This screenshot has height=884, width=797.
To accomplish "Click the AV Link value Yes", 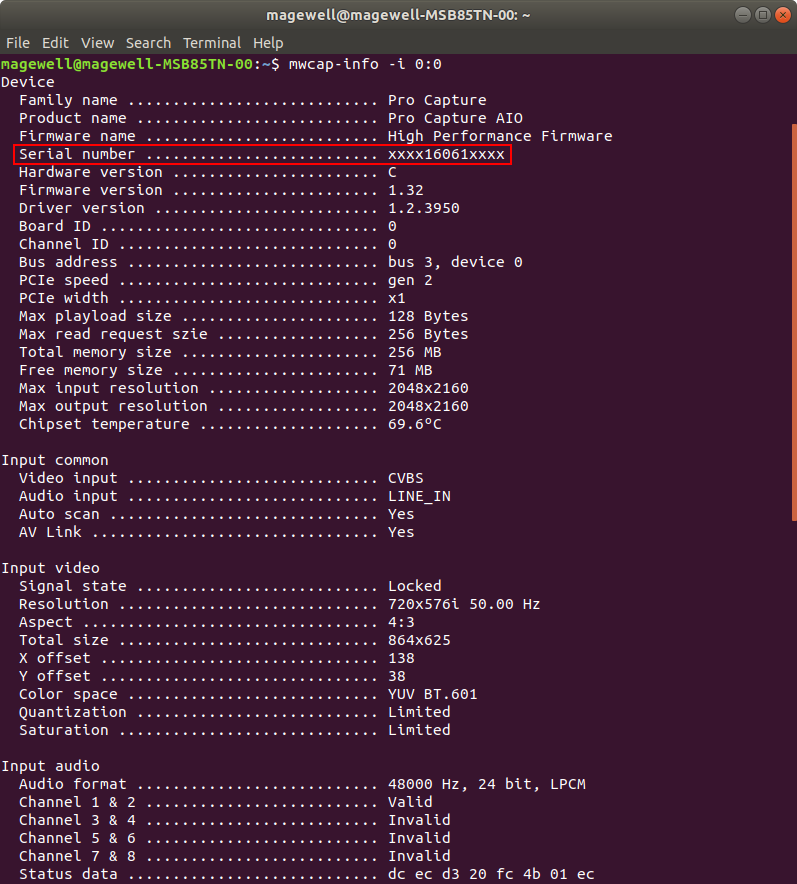I will 401,533.
